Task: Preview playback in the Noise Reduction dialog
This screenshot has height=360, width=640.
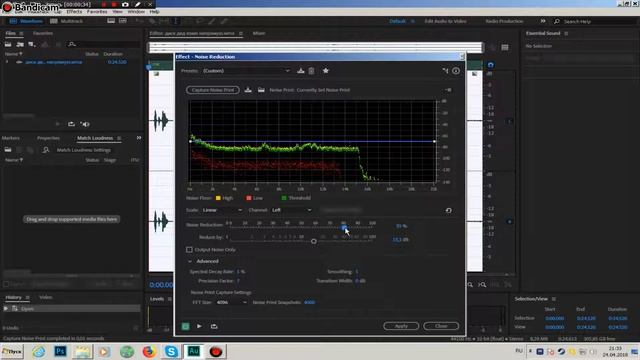Action: click(x=199, y=326)
